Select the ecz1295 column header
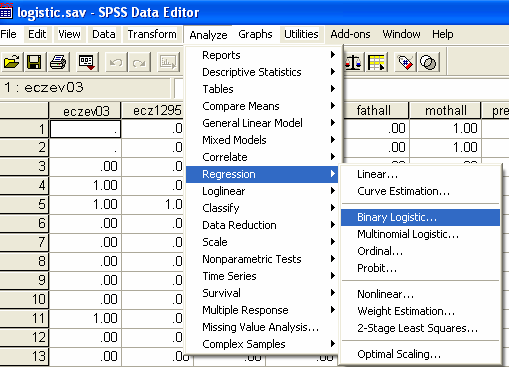The height and width of the screenshot is (367, 509). (153, 111)
